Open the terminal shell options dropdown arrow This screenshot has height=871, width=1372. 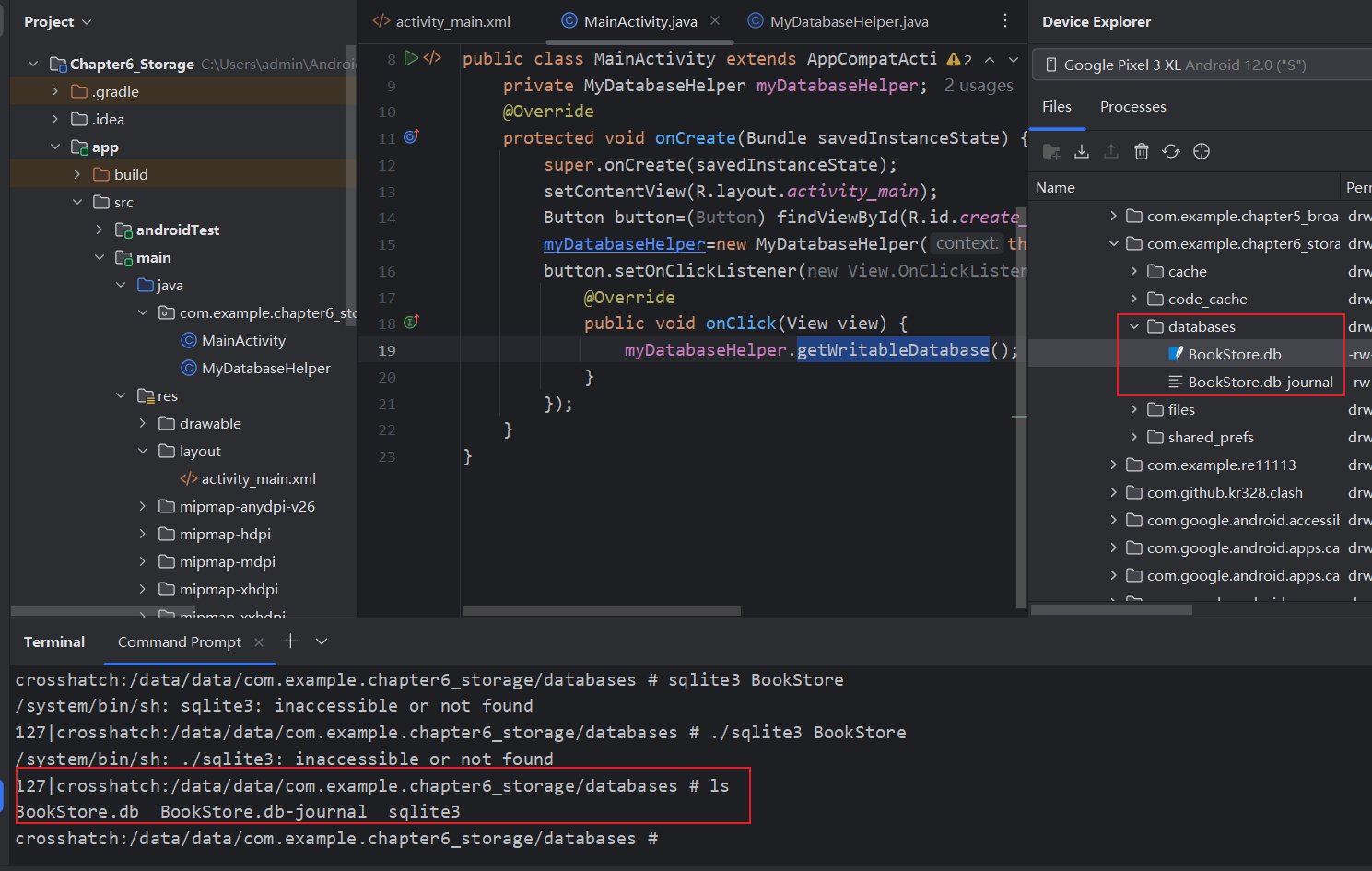tap(322, 641)
